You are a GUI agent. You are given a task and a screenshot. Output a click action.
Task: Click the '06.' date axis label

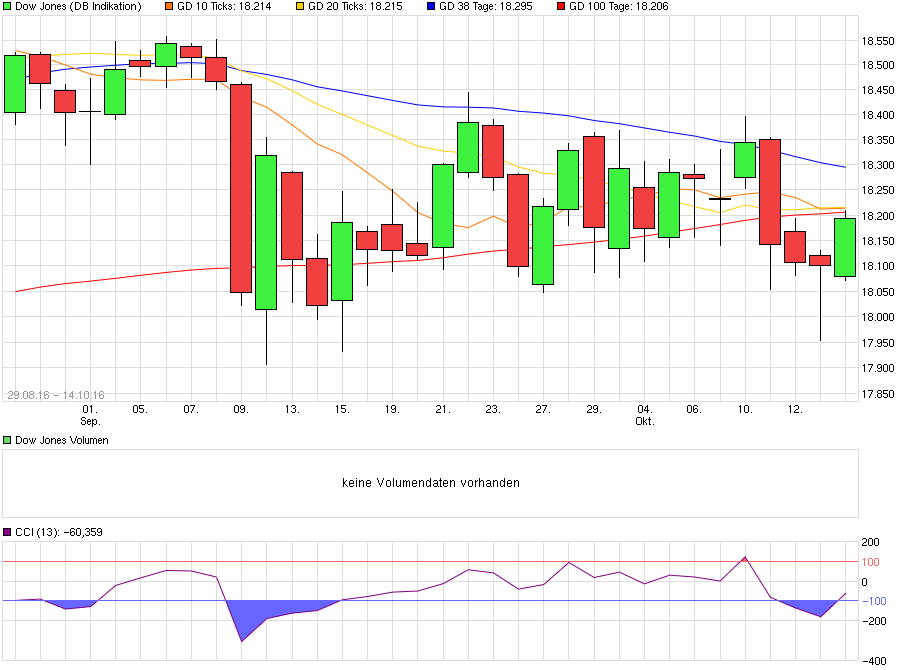coord(694,409)
